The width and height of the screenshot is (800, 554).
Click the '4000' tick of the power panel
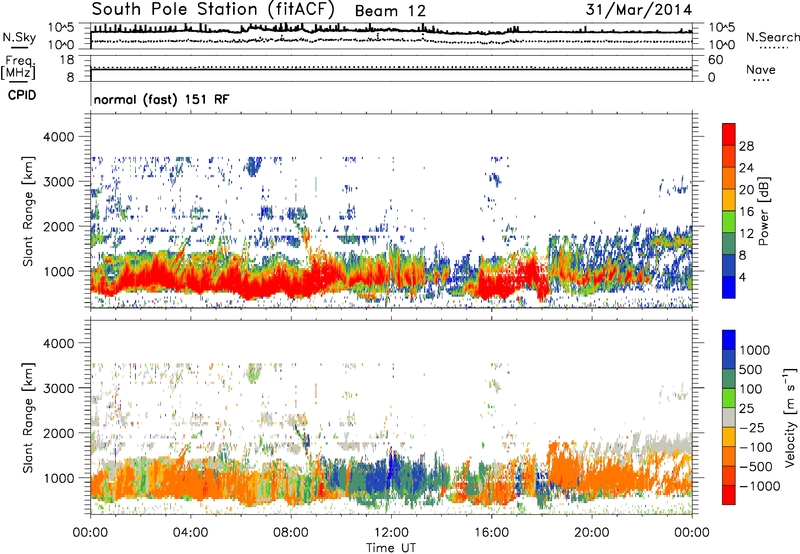pyautogui.click(x=58, y=137)
